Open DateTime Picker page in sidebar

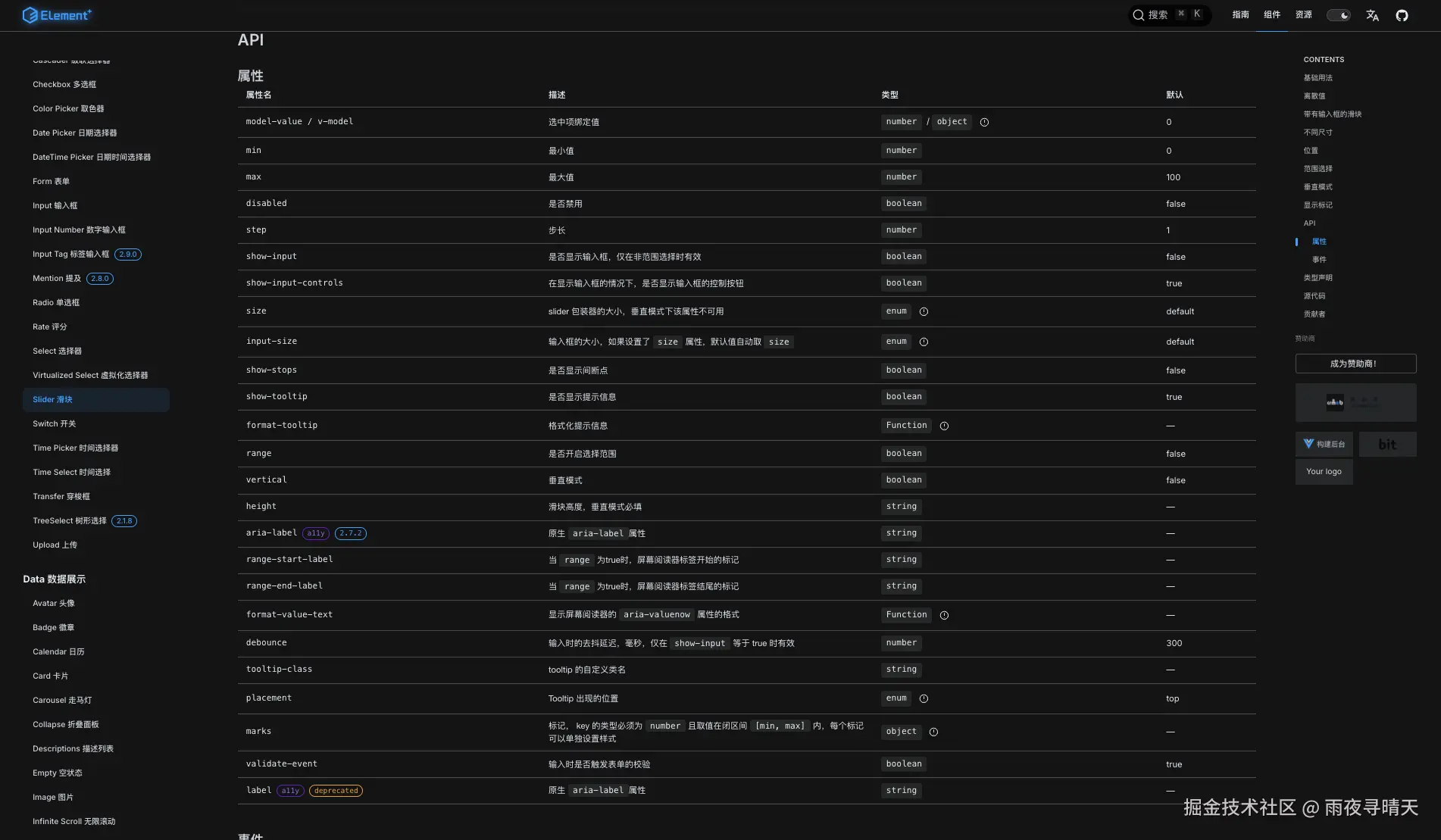point(92,158)
